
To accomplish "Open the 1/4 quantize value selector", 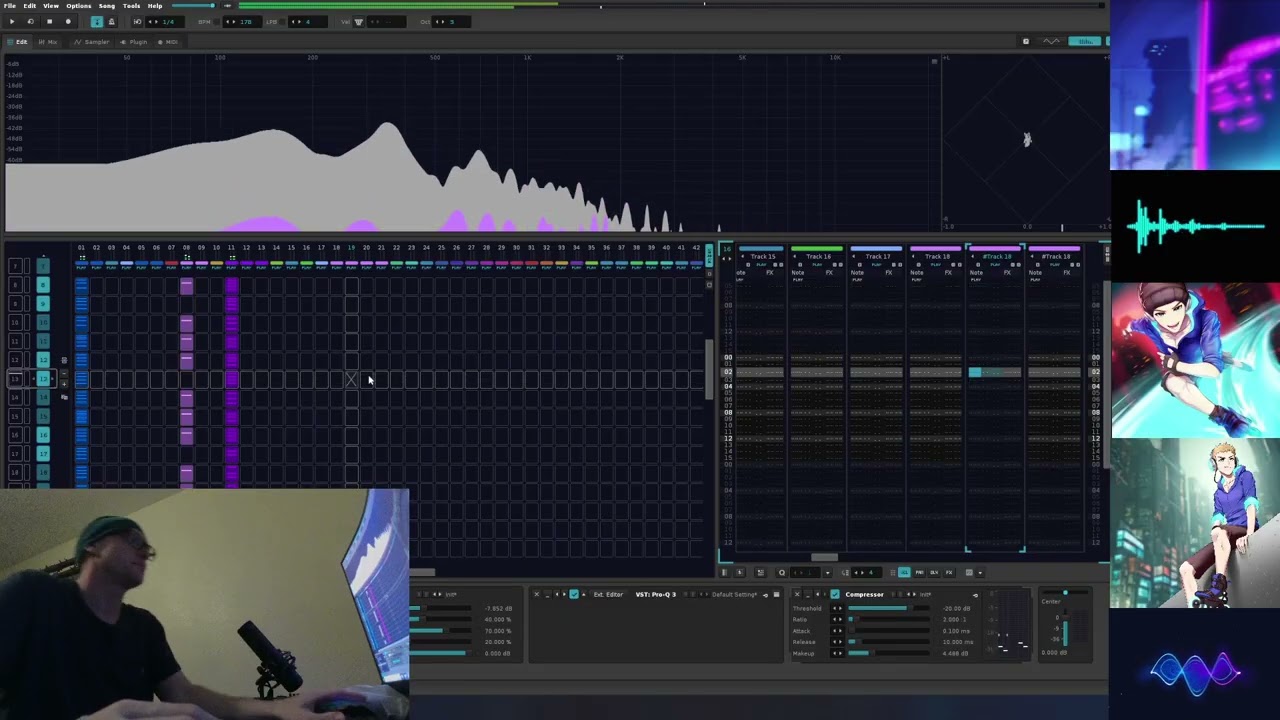I will click(x=166, y=22).
